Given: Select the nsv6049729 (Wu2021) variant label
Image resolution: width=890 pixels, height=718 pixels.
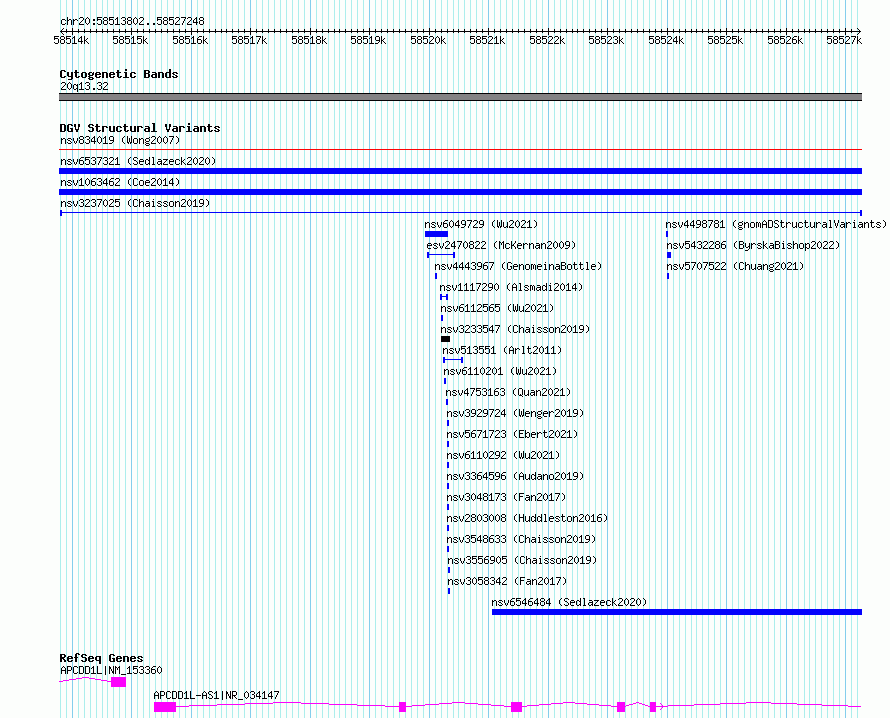Looking at the screenshot, I should click(481, 224).
